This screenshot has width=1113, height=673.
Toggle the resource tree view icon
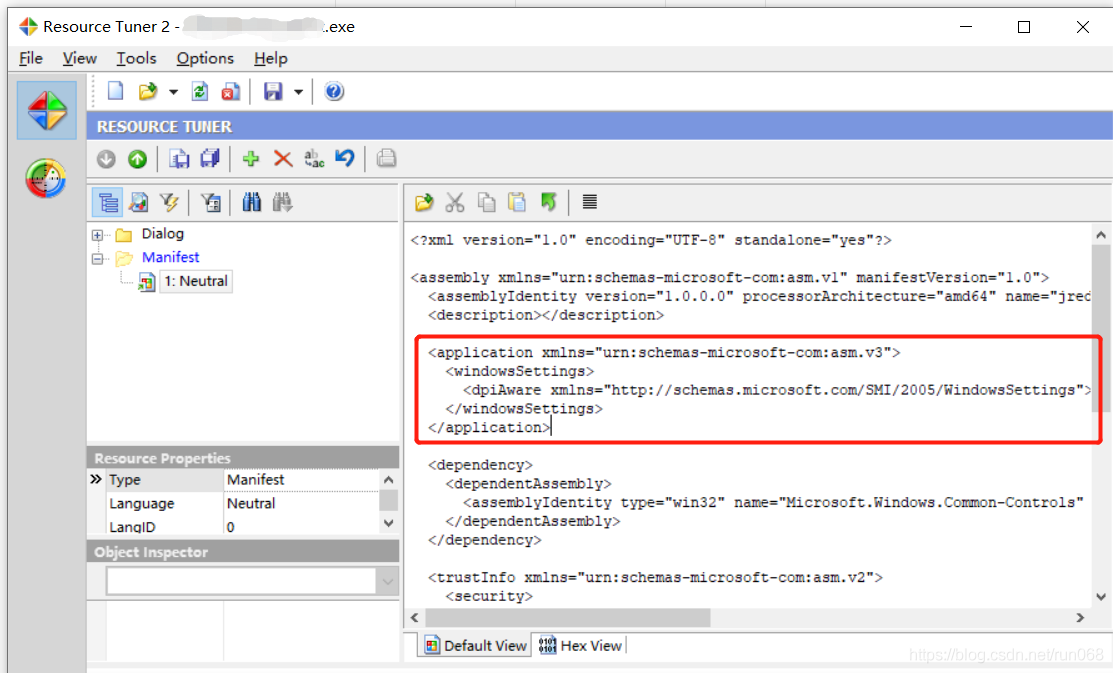coord(108,203)
